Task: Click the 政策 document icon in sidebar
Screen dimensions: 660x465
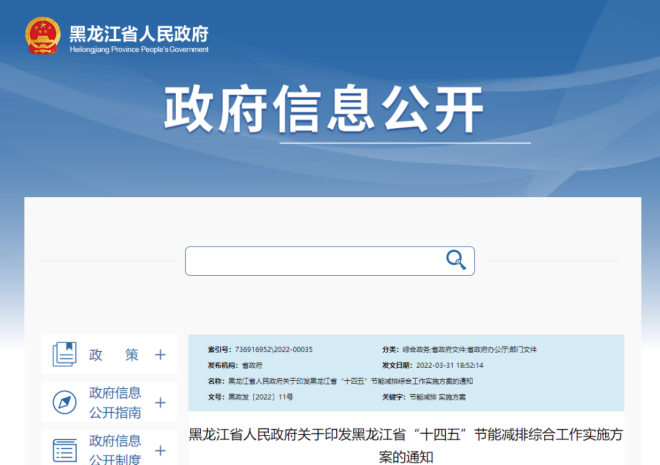Action: click(x=65, y=354)
